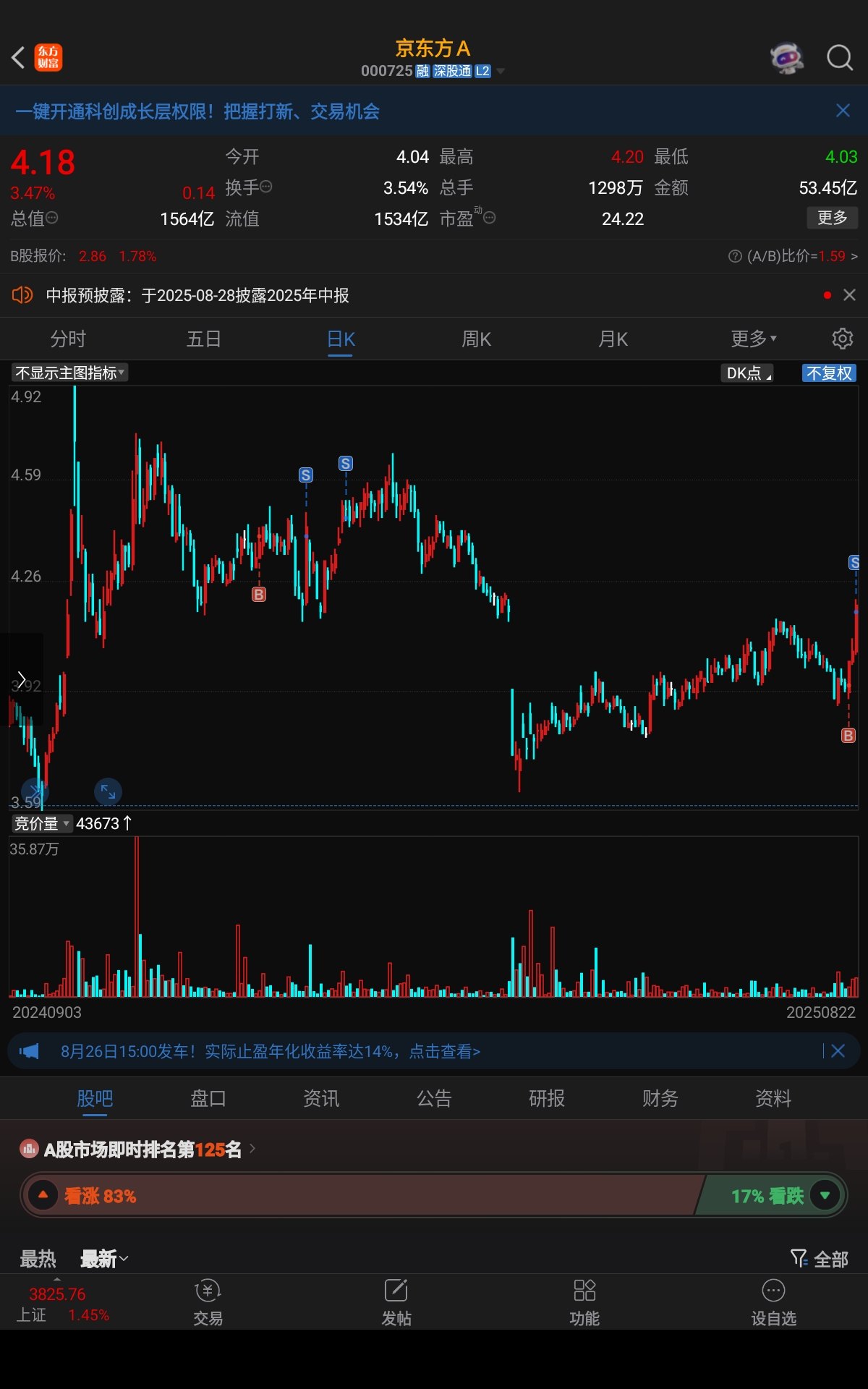Image resolution: width=868 pixels, height=1389 pixels.
Task: Tap 设自选 add to watchlist icon
Action: (773, 1302)
